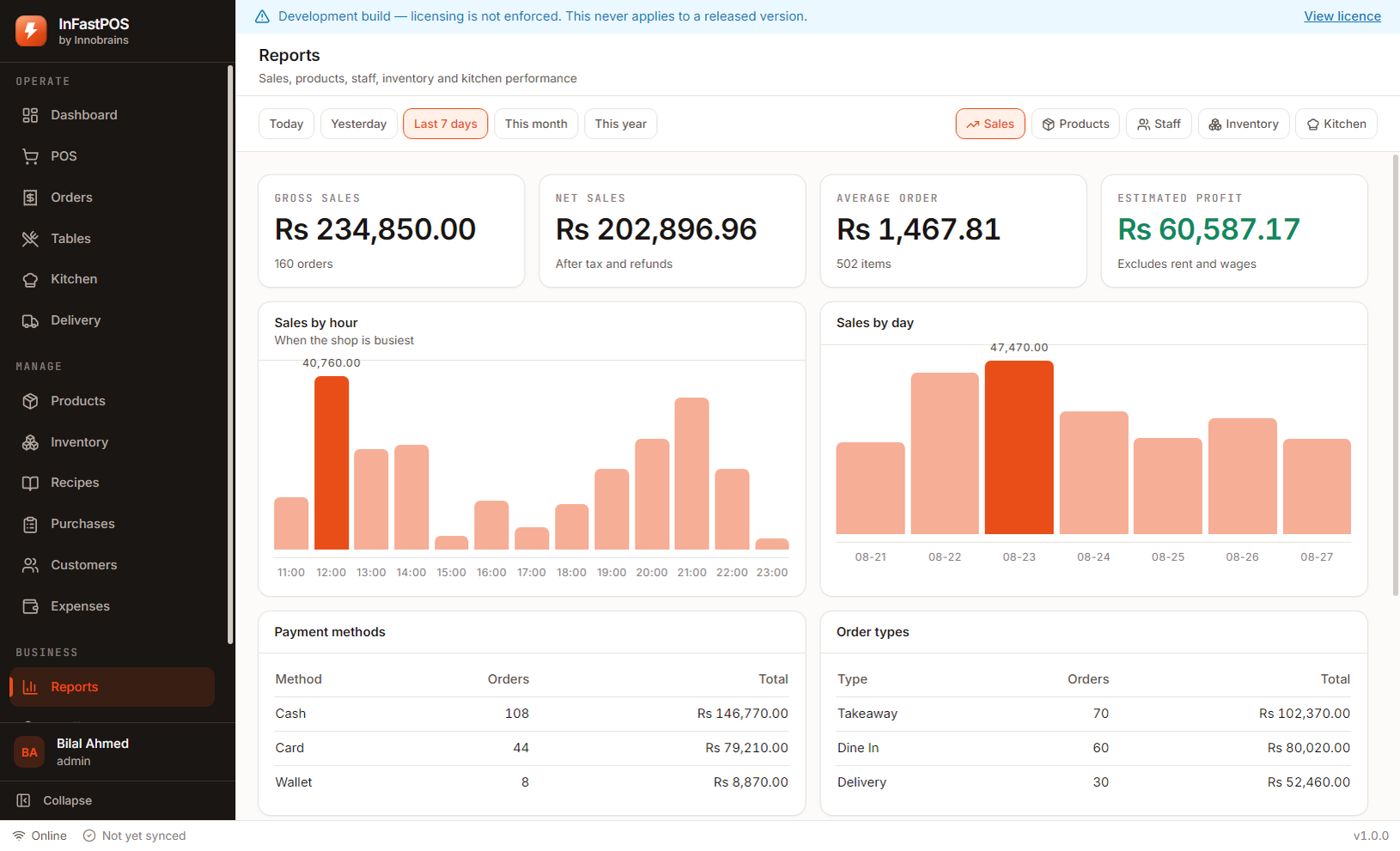Screen dimensions: 1400x851
Task: Click the Collapse sidebar label
Action: tap(68, 800)
